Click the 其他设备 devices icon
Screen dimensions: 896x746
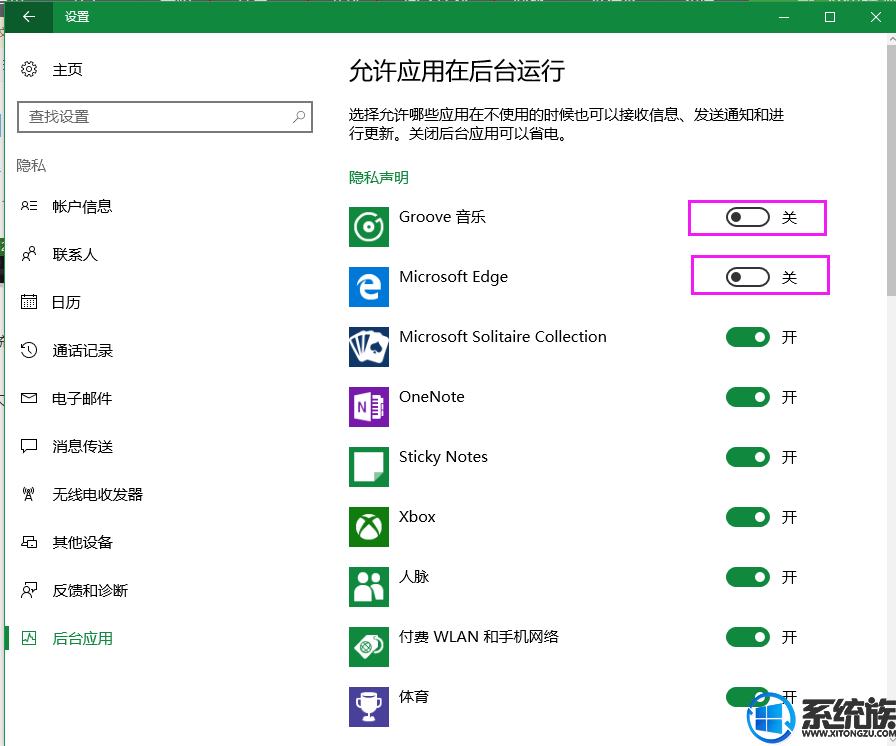pos(29,542)
